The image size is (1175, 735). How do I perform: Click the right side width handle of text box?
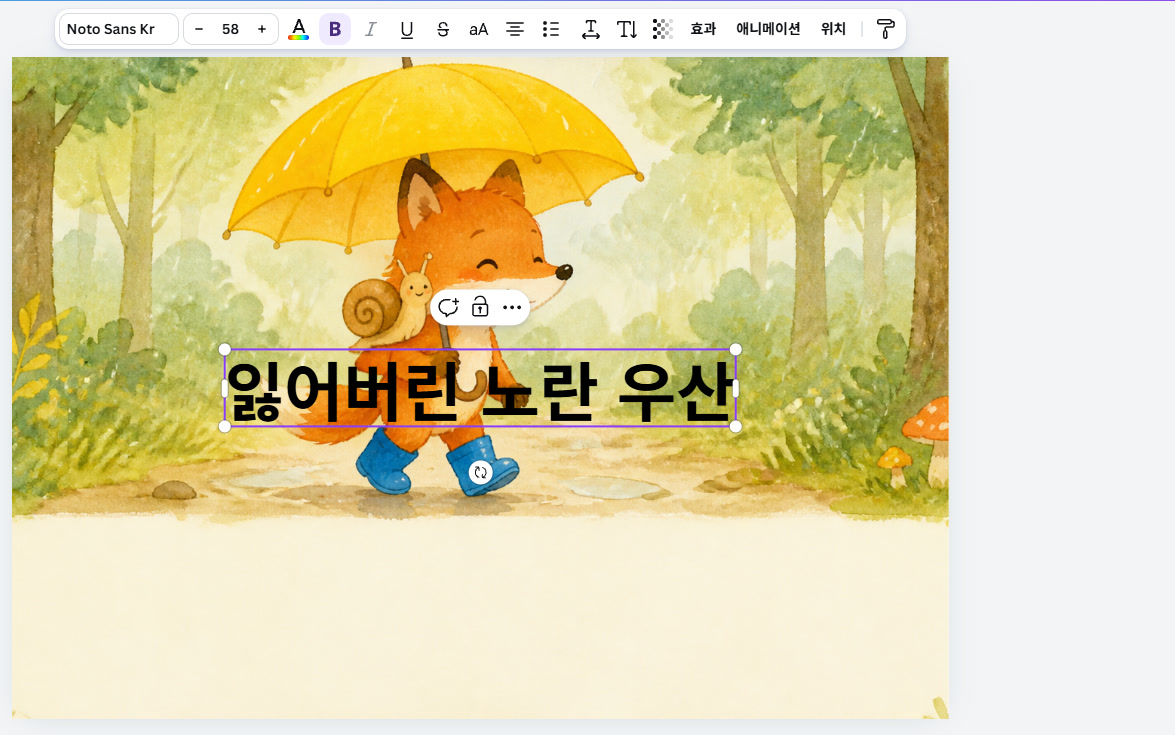point(735,388)
